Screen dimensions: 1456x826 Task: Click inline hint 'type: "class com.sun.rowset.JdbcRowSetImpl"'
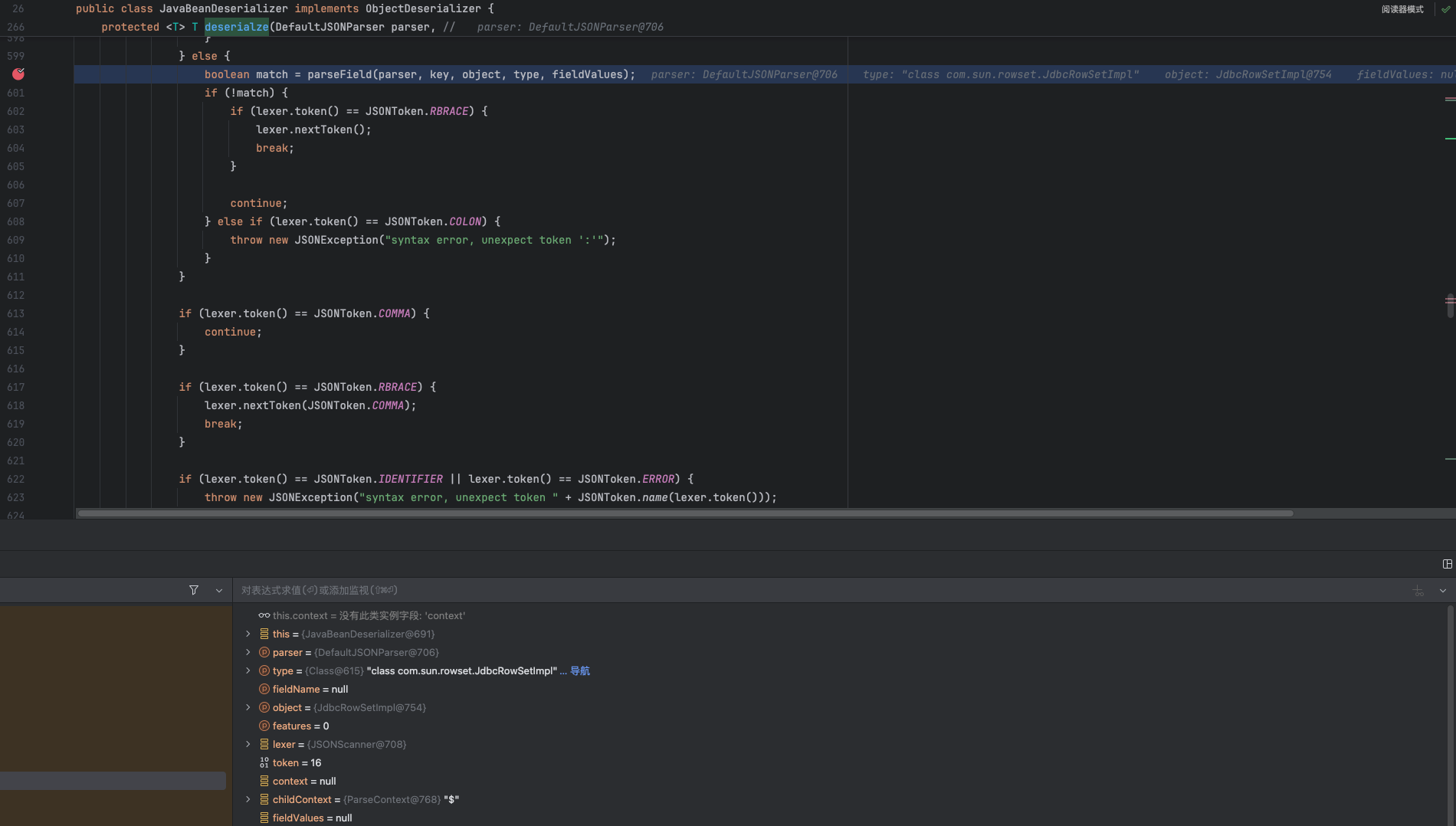[x=1001, y=74]
